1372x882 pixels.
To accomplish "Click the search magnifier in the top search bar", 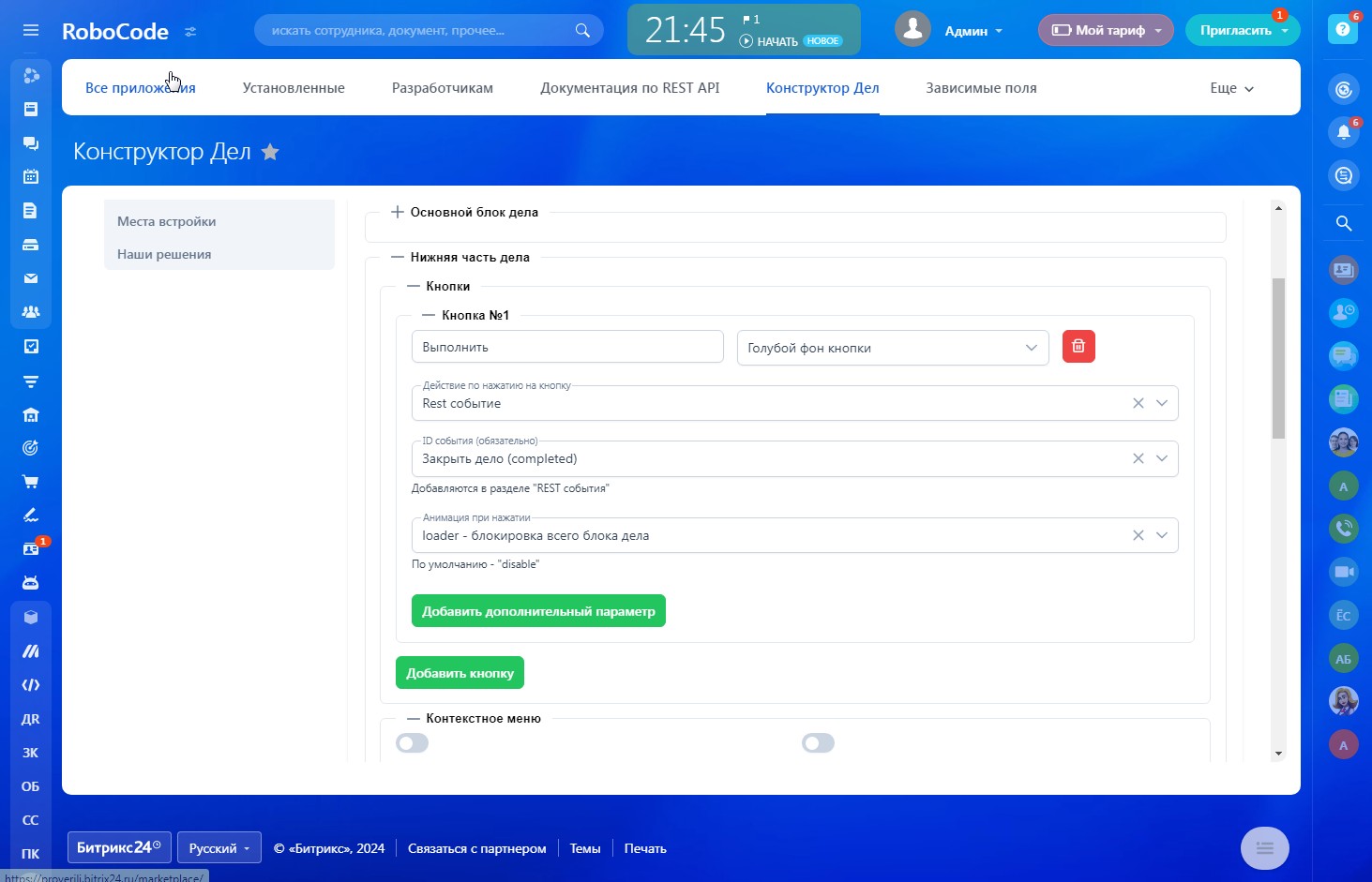I will (582, 30).
